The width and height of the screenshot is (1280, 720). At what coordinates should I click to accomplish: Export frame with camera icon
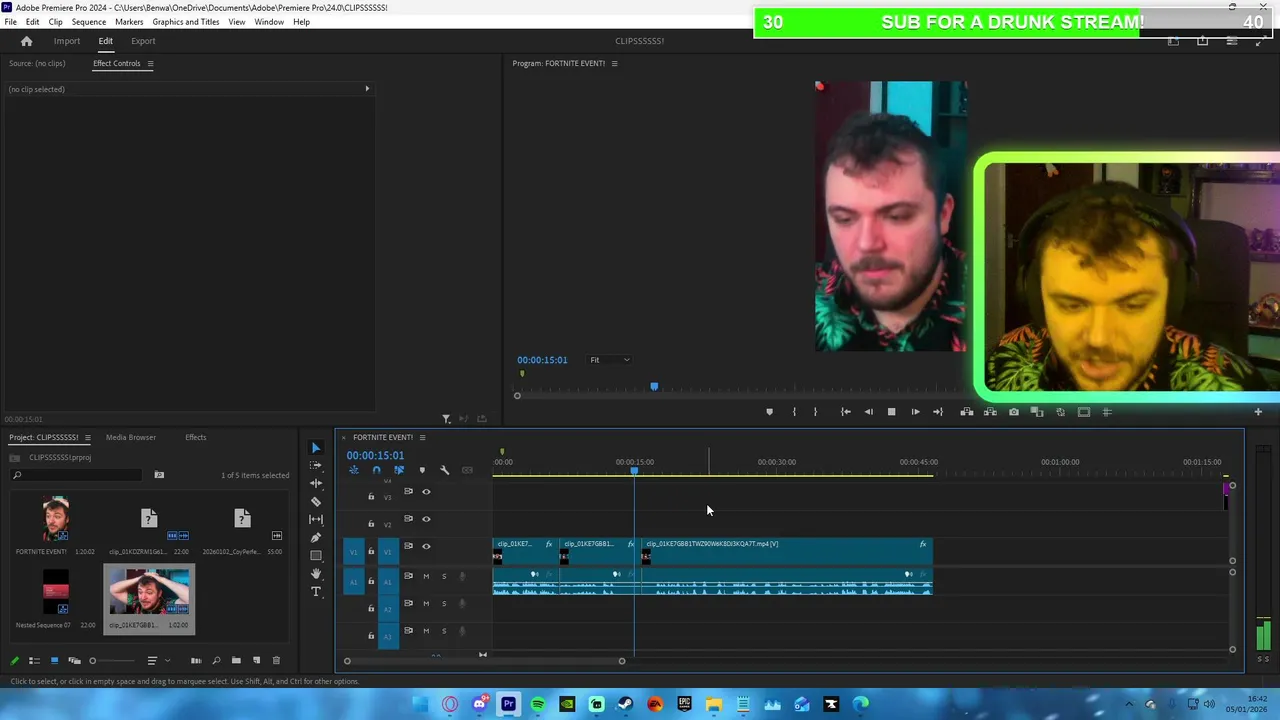[x=1014, y=412]
